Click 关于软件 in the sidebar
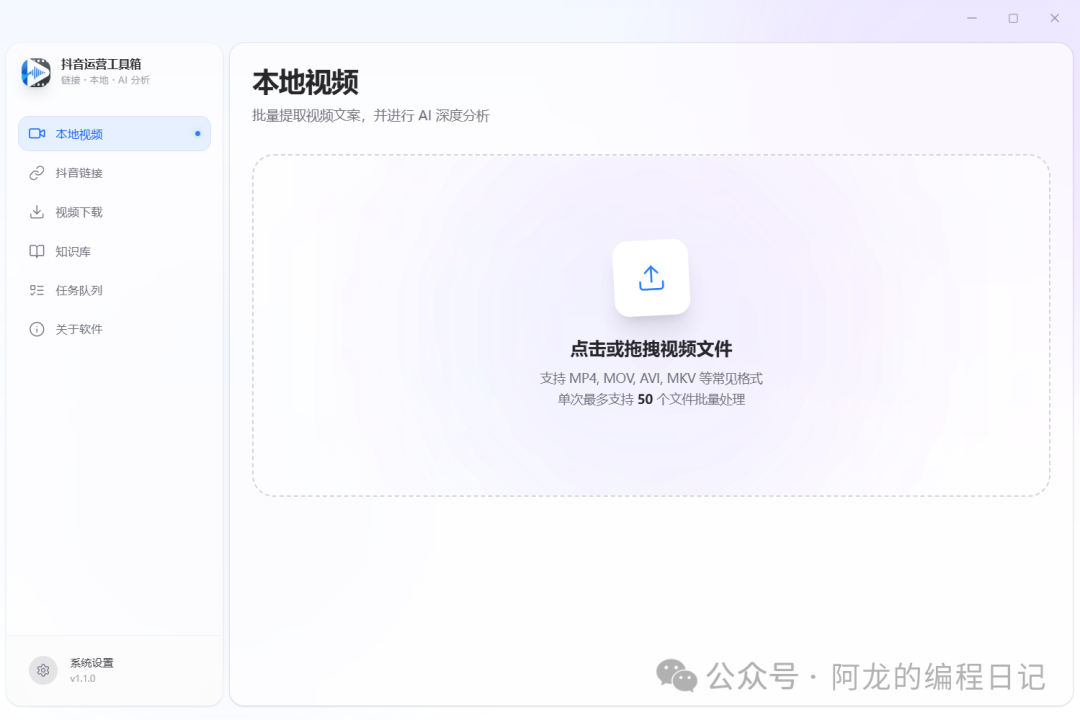Viewport: 1080px width, 720px height. (x=80, y=329)
